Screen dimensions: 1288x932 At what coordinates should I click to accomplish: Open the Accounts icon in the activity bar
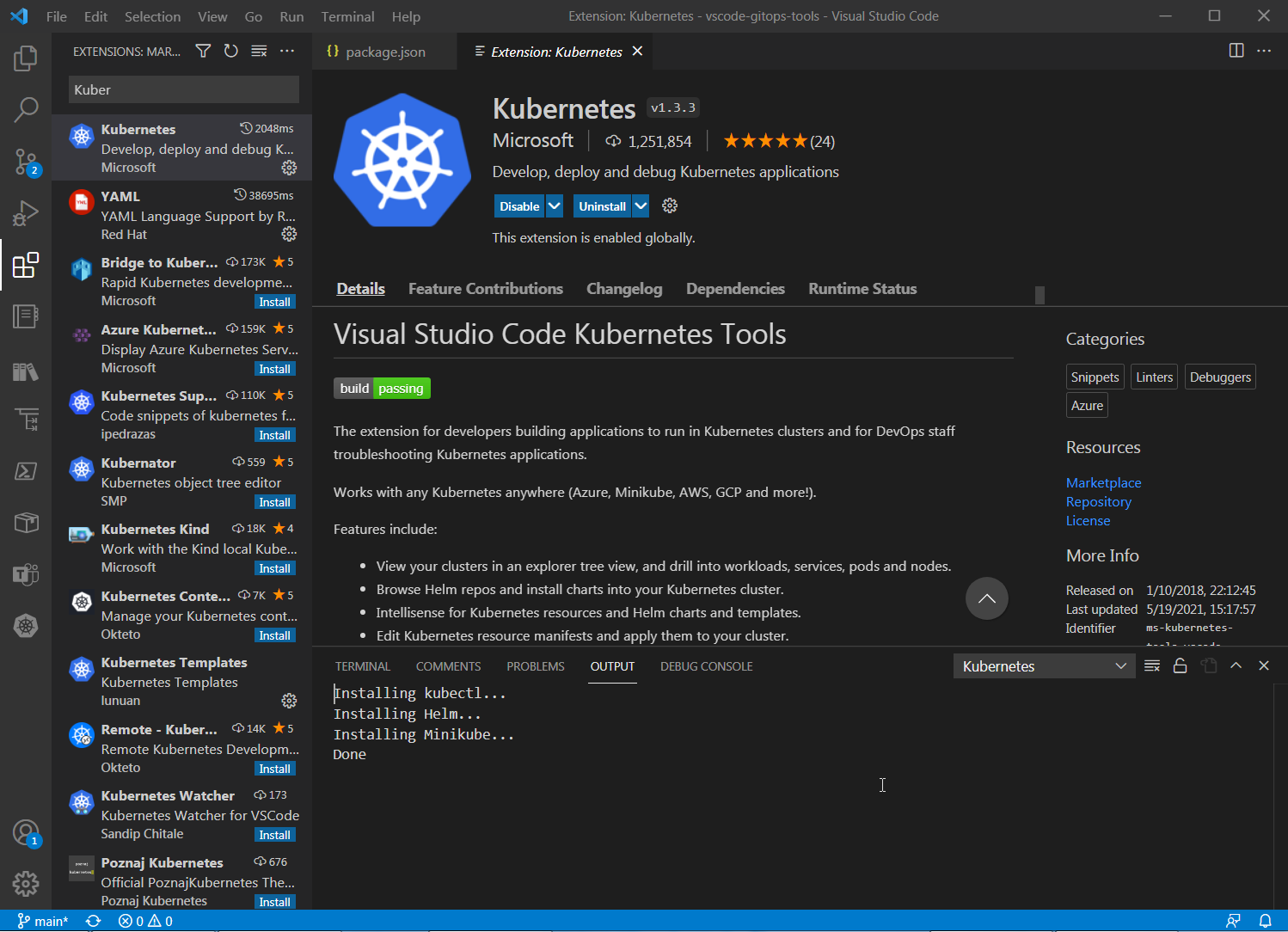pos(26,832)
